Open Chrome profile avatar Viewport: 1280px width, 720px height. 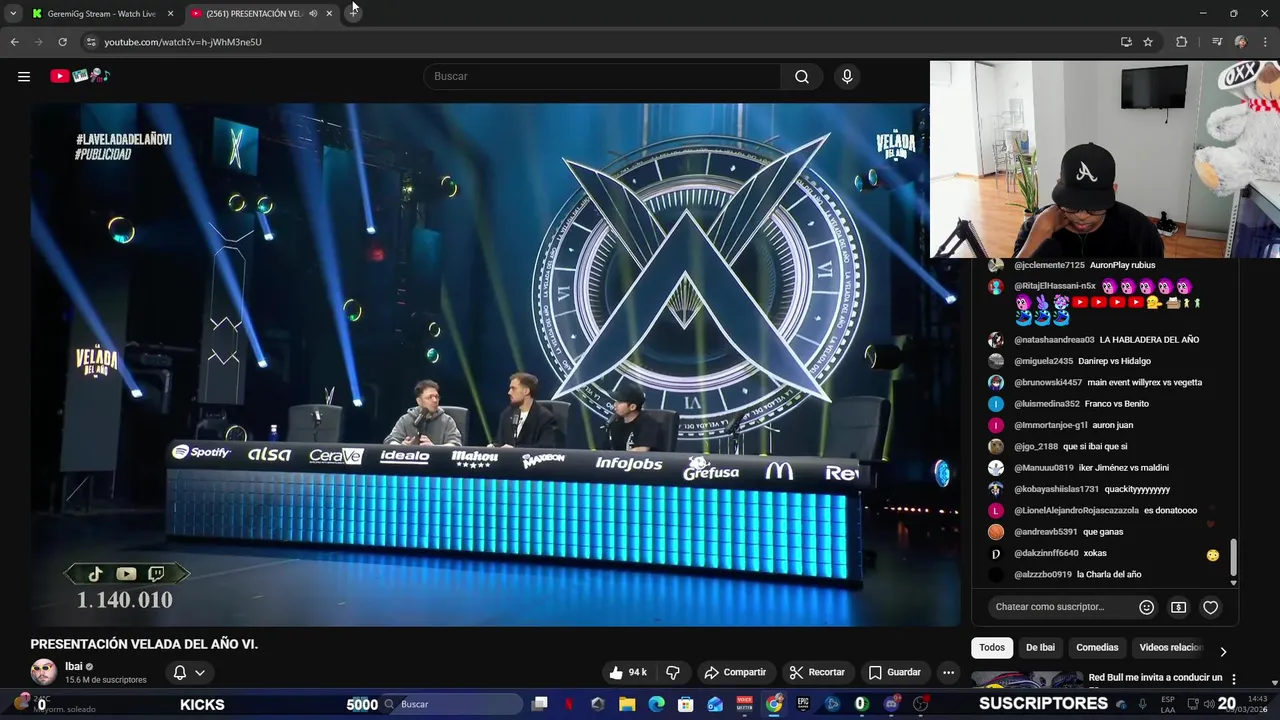(x=1241, y=42)
